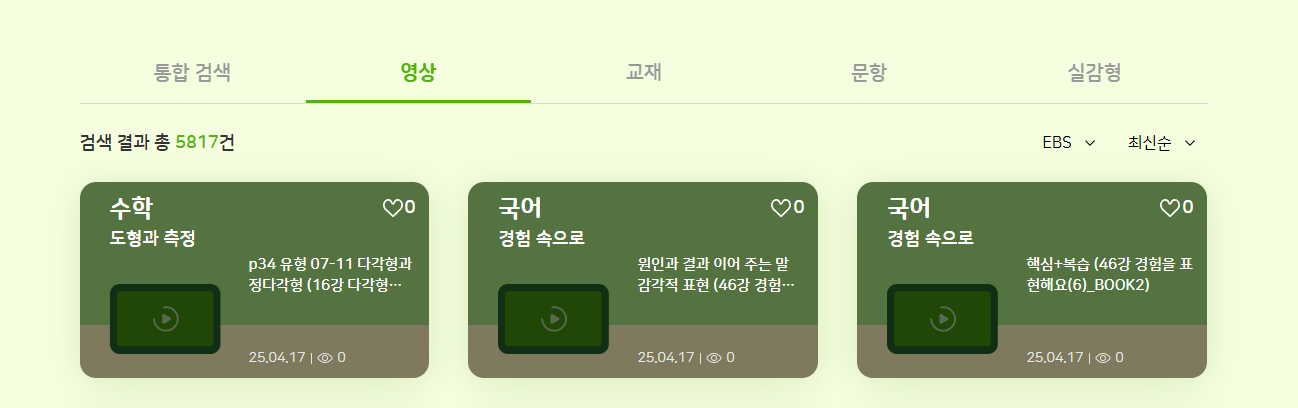The image size is (1298, 408).
Task: Switch to the 통합 검색 tab
Action: tap(193, 72)
